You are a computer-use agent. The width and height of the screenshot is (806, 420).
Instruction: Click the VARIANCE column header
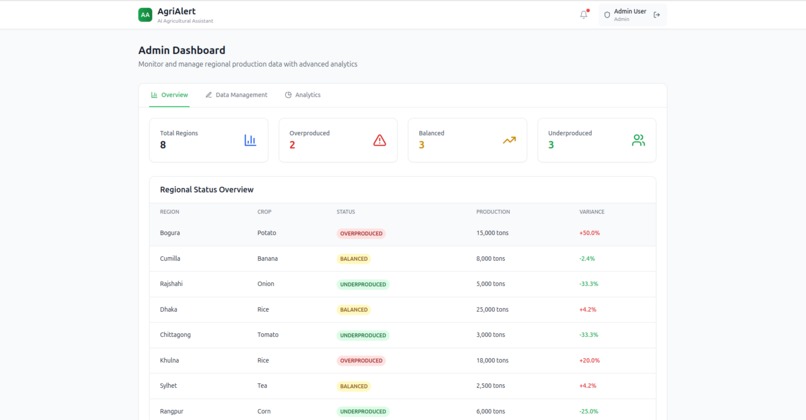[592, 212]
